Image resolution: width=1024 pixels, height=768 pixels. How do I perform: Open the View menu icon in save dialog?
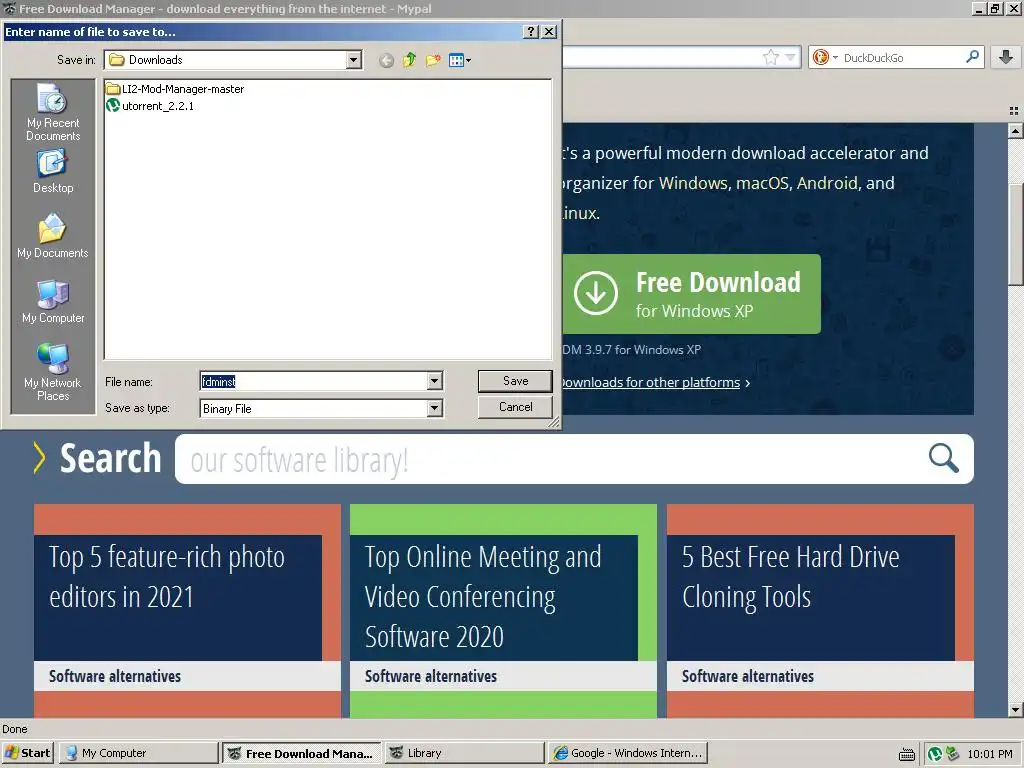pyautogui.click(x=460, y=61)
